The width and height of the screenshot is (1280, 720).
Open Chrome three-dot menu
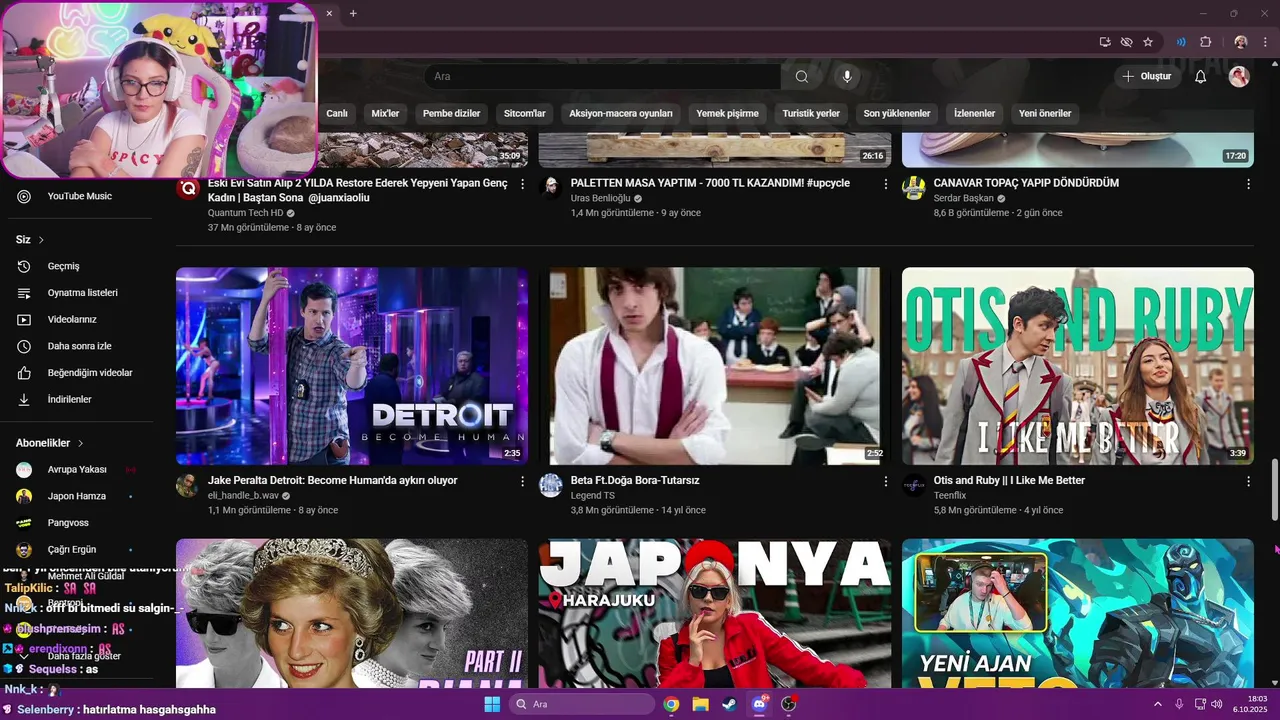1264,42
